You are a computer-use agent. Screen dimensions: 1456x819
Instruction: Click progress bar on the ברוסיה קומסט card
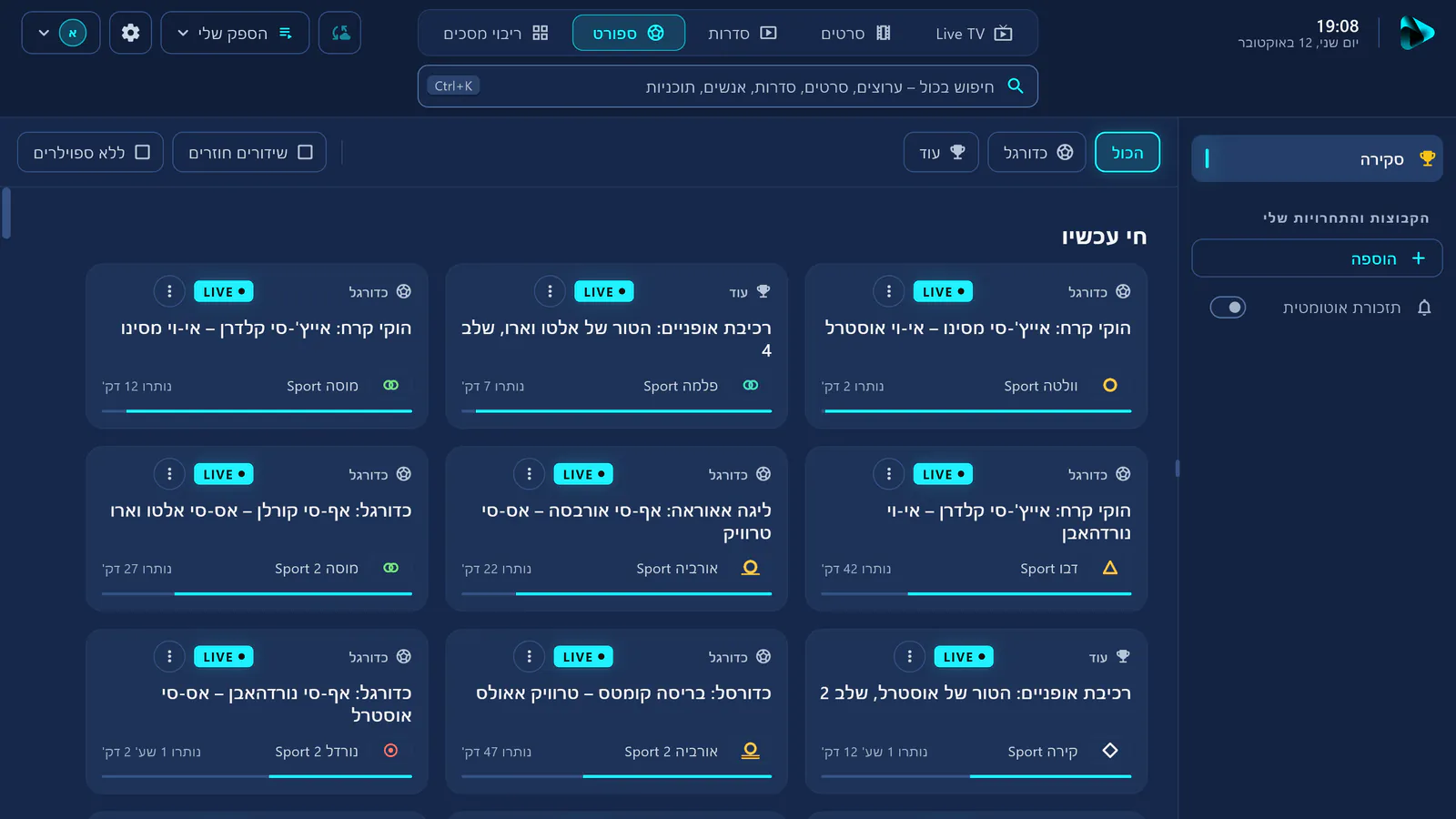616,776
